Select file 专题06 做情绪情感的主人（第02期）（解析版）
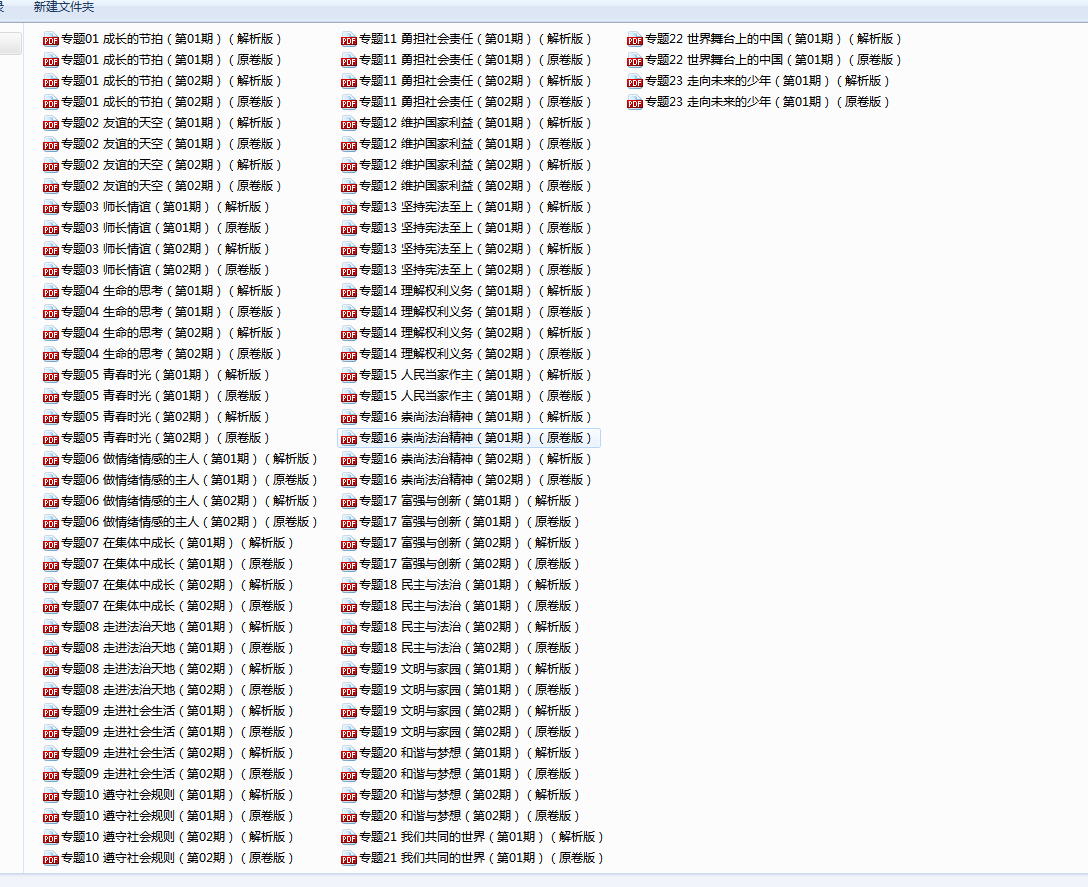Viewport: 1088px width, 887px height. pos(181,501)
